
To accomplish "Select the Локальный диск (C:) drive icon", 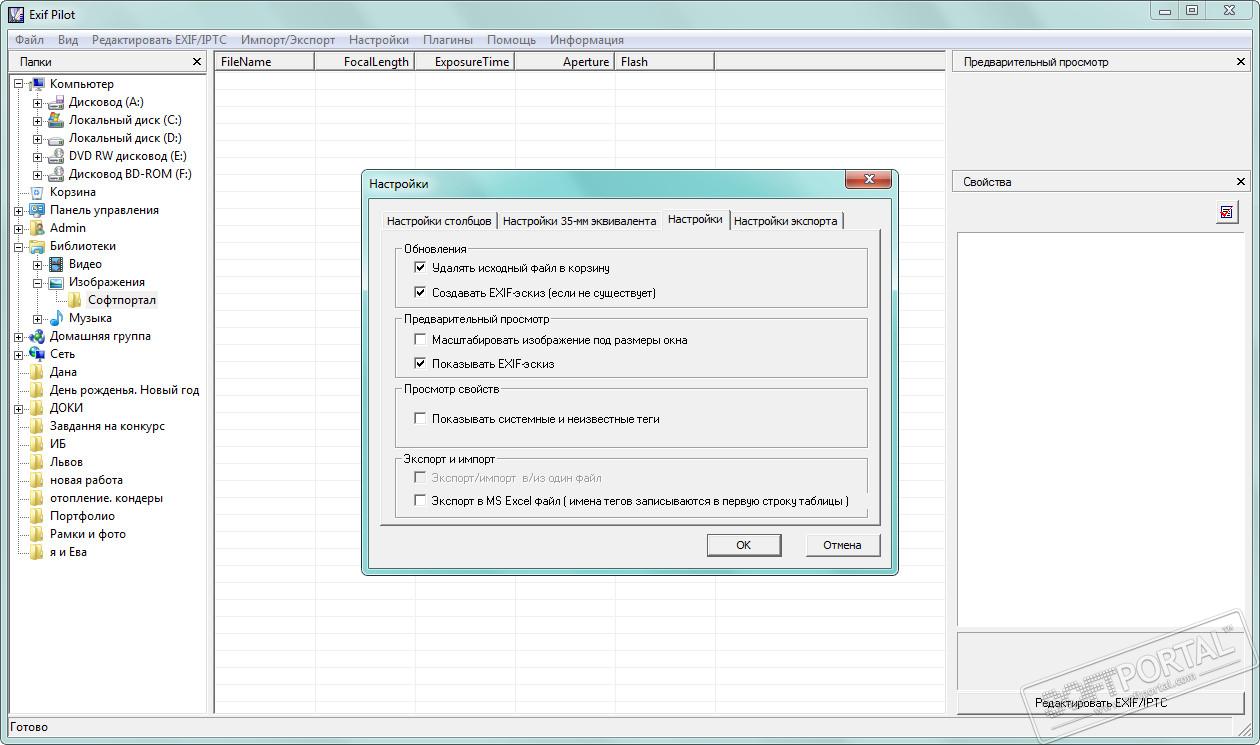I will click(56, 120).
